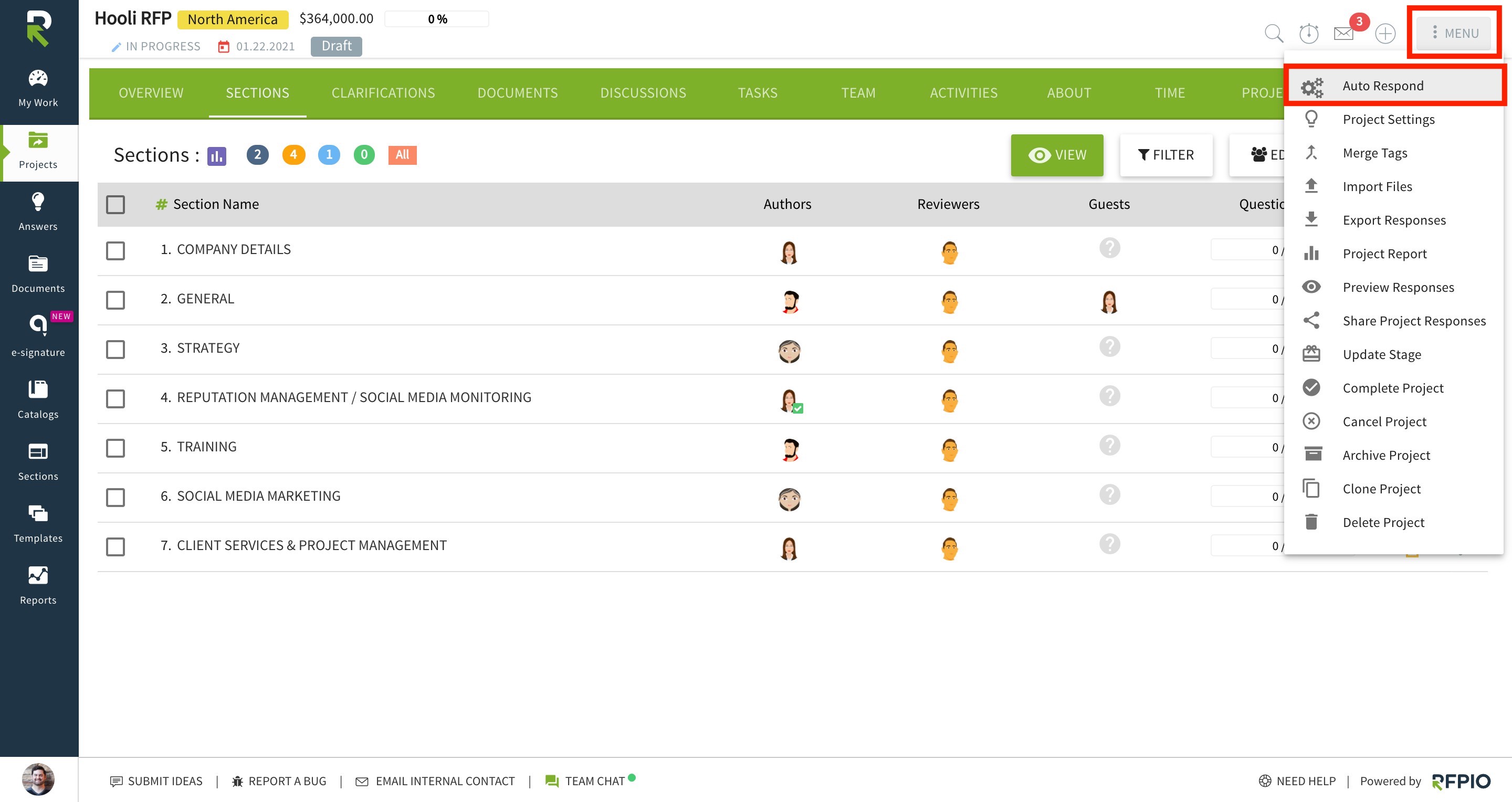Viewport: 1512px width, 802px height.
Task: Choose Import Files from the menu
Action: tap(1393, 186)
